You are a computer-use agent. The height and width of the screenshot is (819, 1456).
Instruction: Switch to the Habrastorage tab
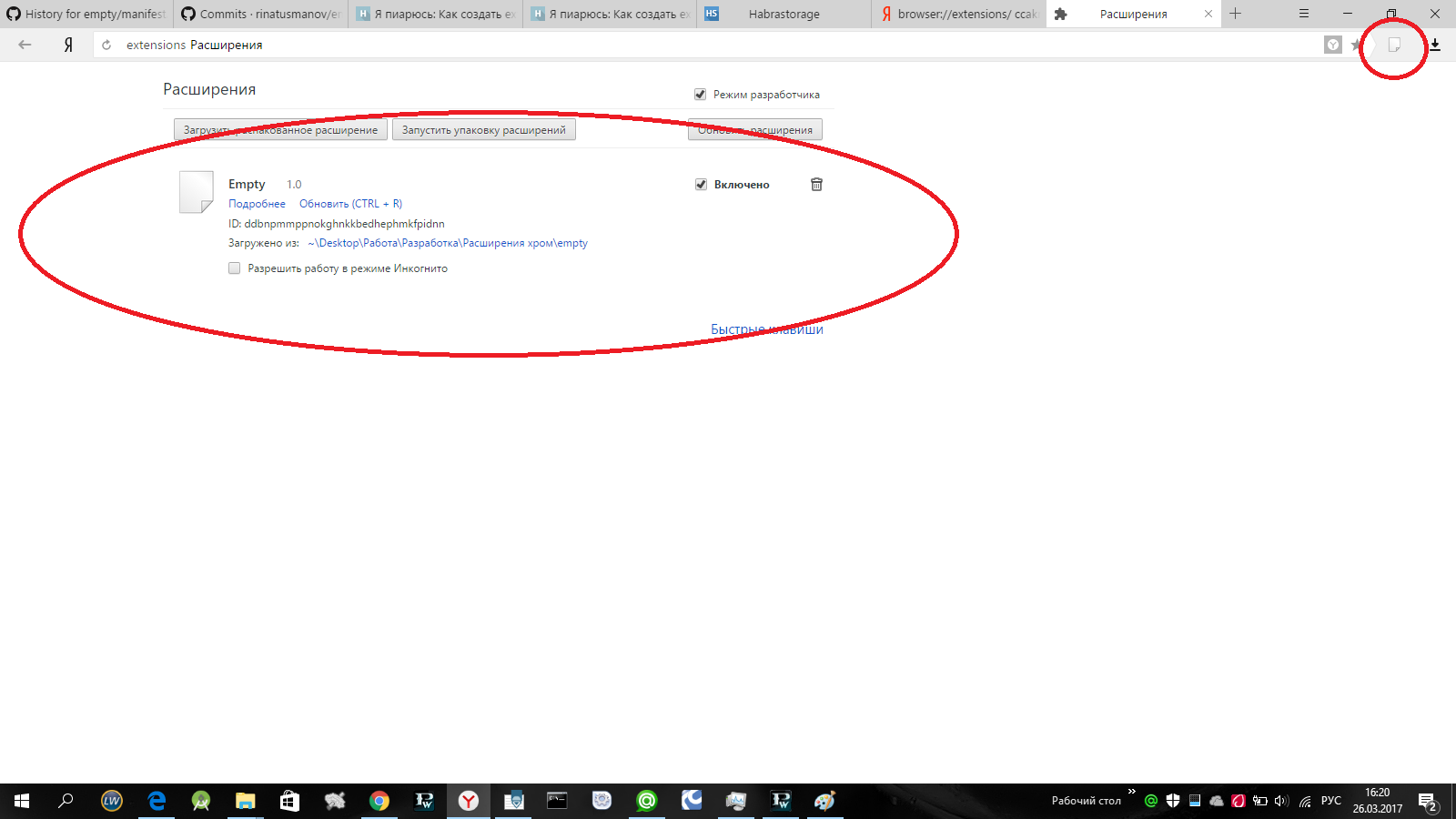[784, 14]
